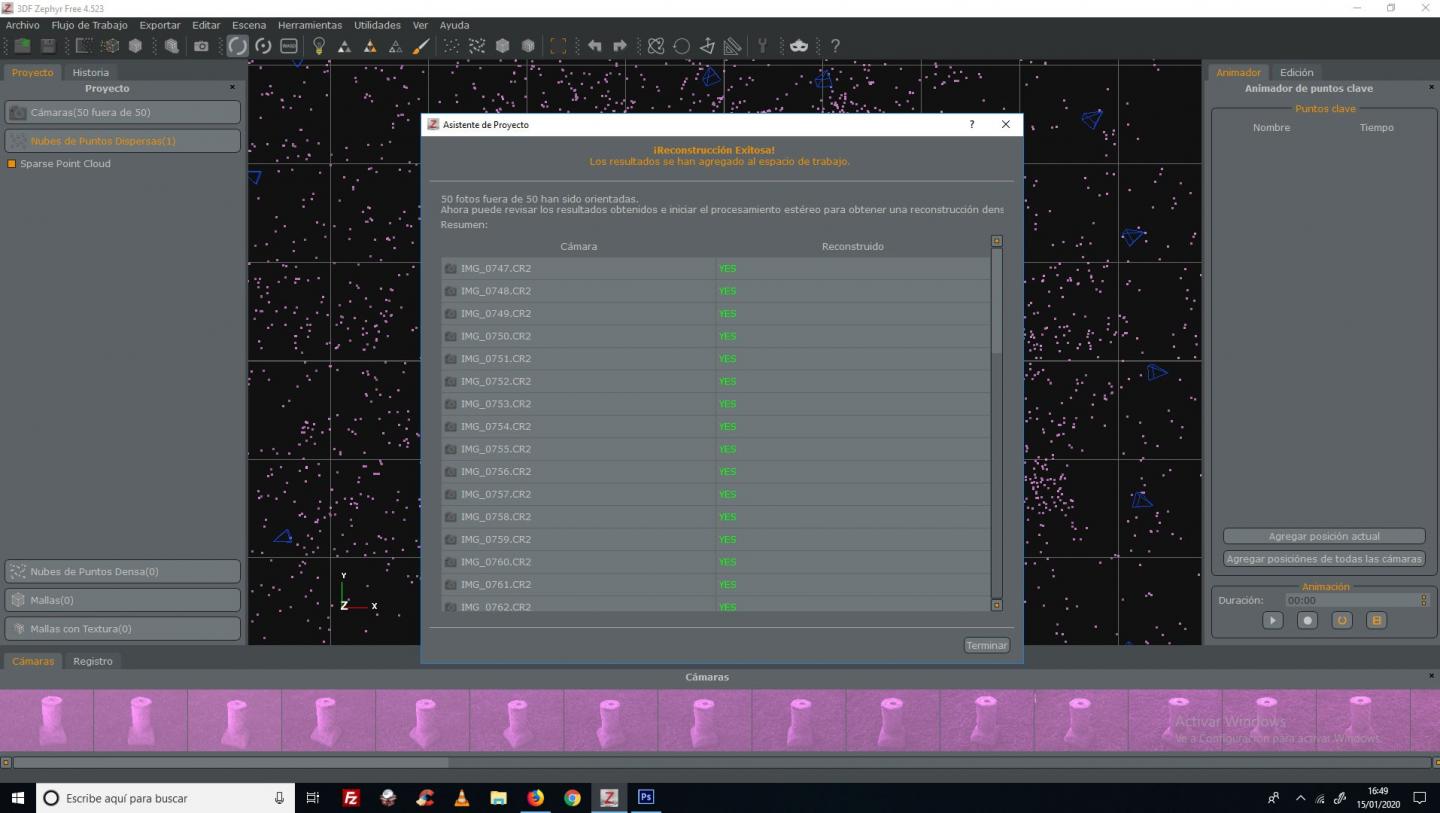This screenshot has width=1440, height=813.
Task: Expand the Cámaras(50 fuera de 50) section
Action: pyautogui.click(x=122, y=113)
